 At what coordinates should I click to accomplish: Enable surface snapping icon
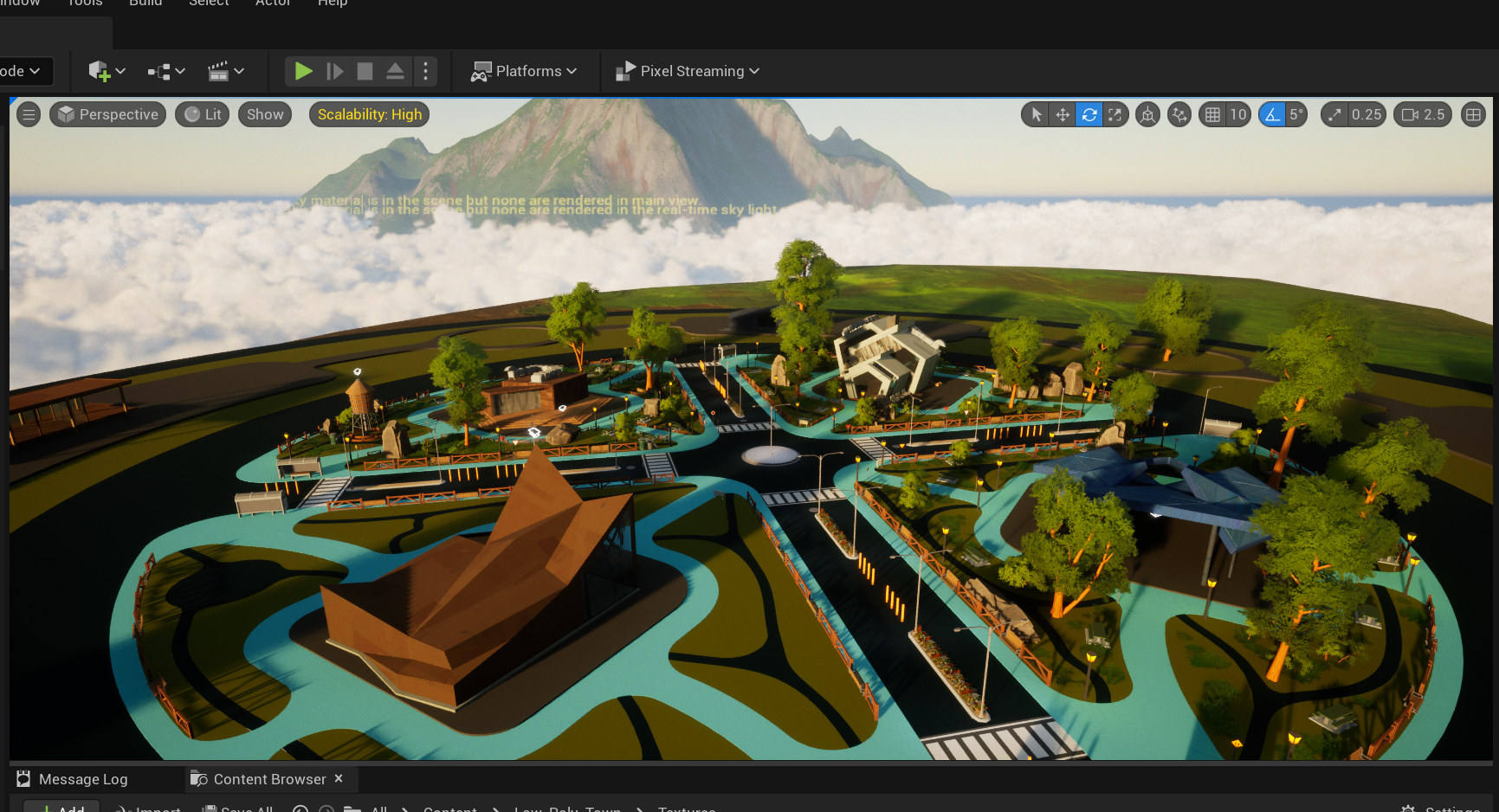[1147, 113]
